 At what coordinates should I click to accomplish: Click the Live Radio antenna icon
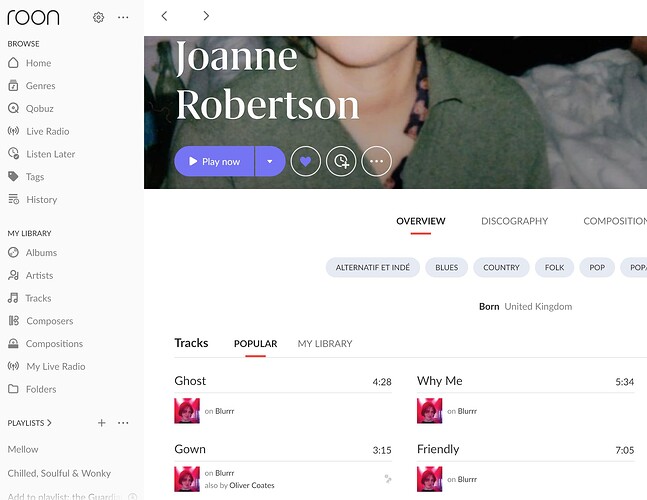[x=13, y=131]
